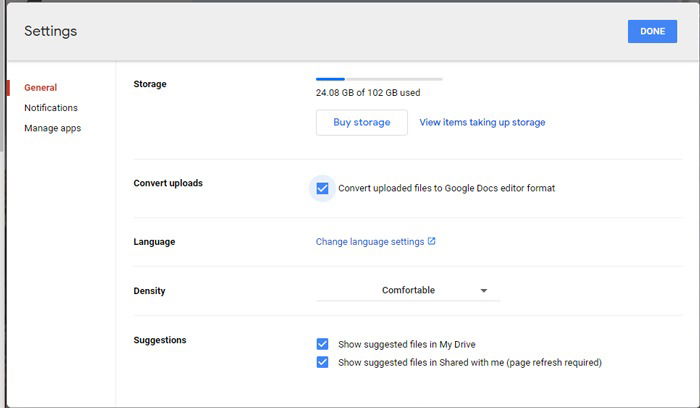700x408 pixels.
Task: Click the Convert uploaded files to Google Docs label
Action: (x=446, y=188)
